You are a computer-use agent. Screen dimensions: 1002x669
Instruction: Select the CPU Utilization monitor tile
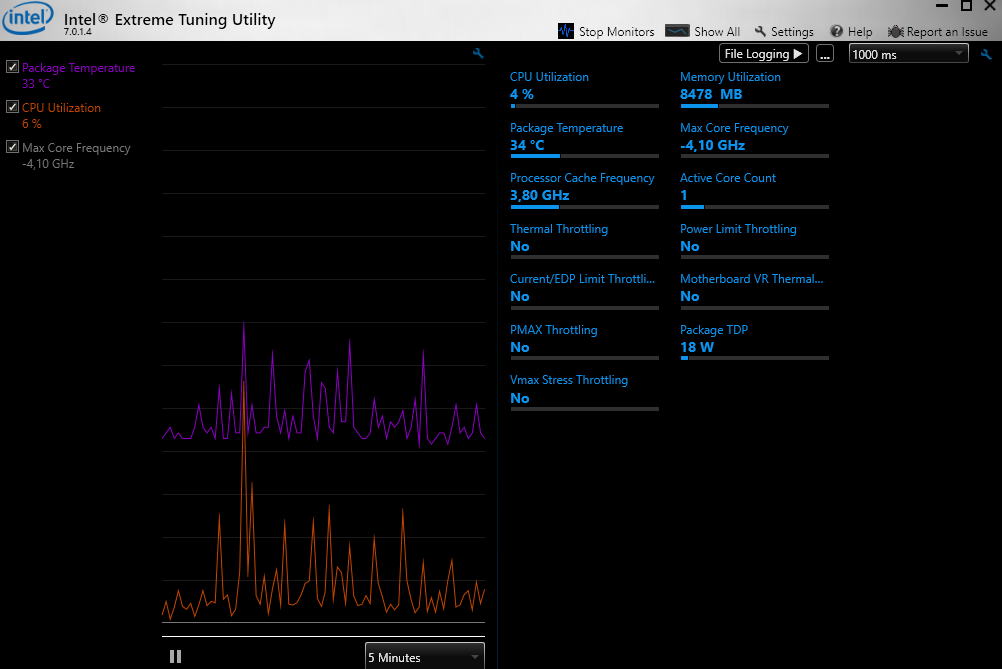[x=584, y=89]
